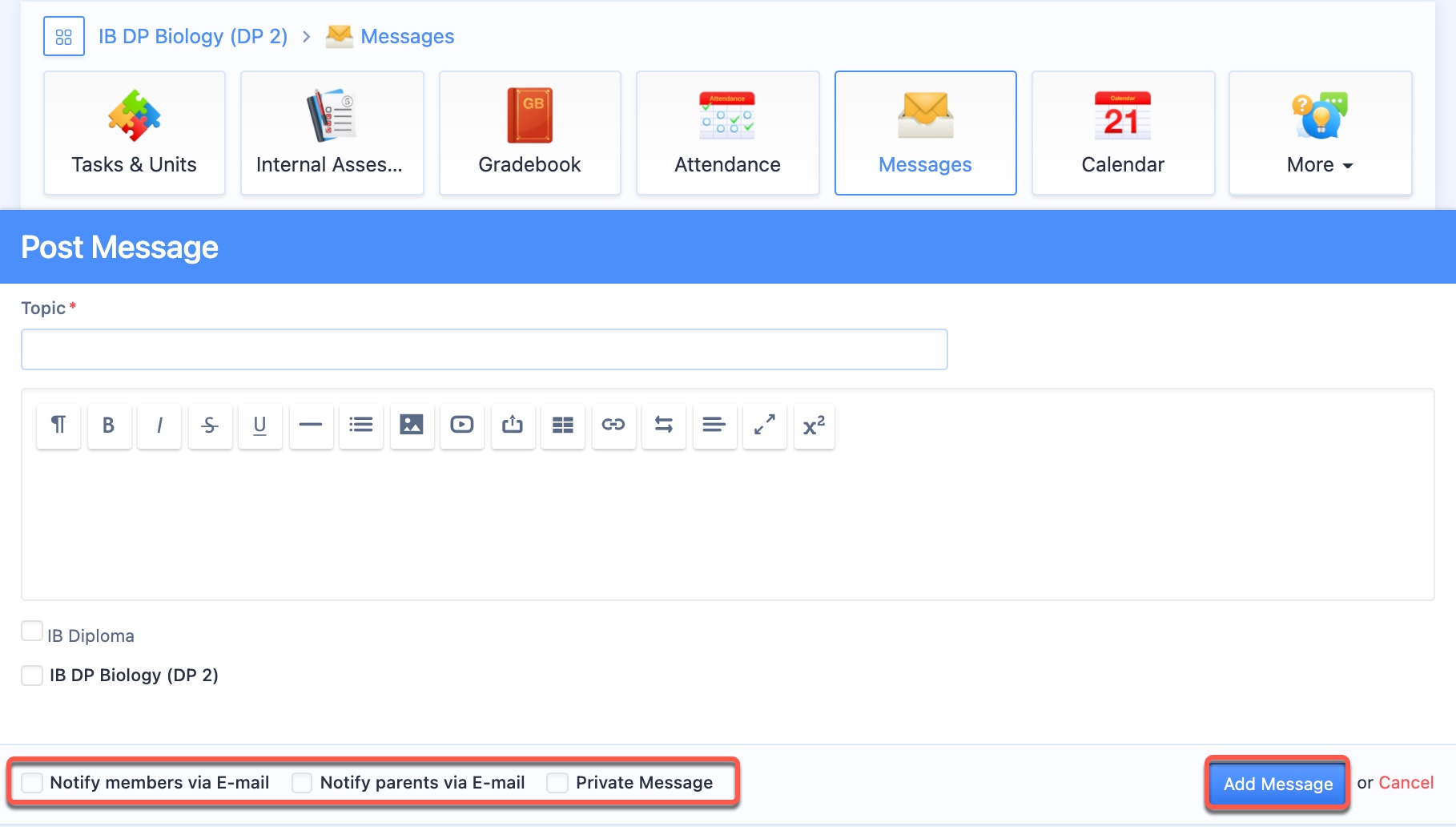Select the strikethrough formatting icon
The image size is (1456, 827).
pyautogui.click(x=210, y=426)
